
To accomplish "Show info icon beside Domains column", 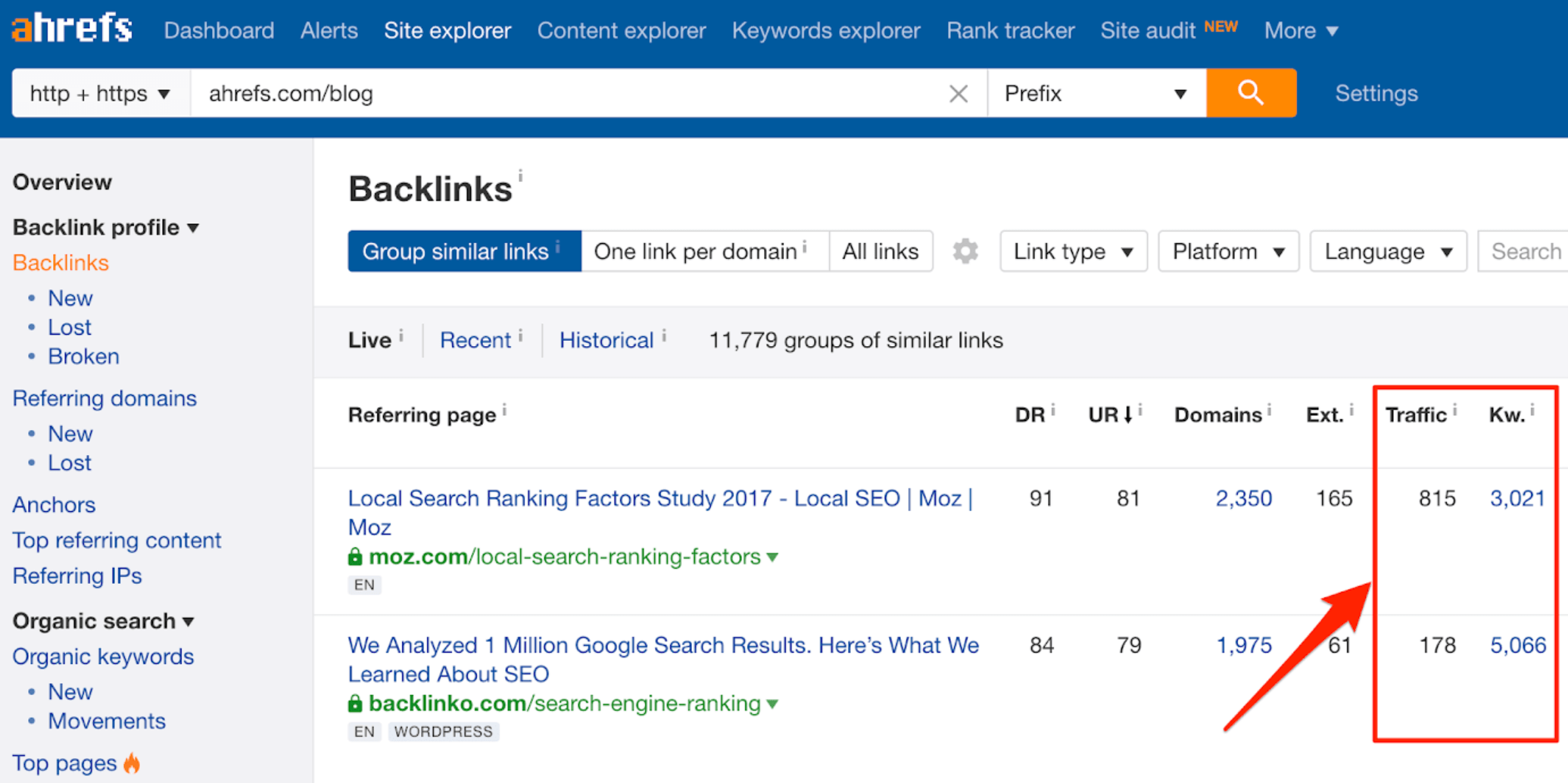I will tap(1269, 410).
